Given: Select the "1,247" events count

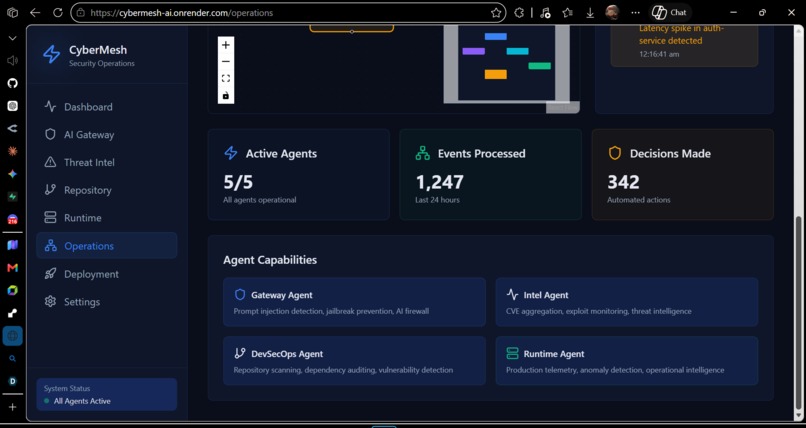Looking at the screenshot, I should (439, 182).
